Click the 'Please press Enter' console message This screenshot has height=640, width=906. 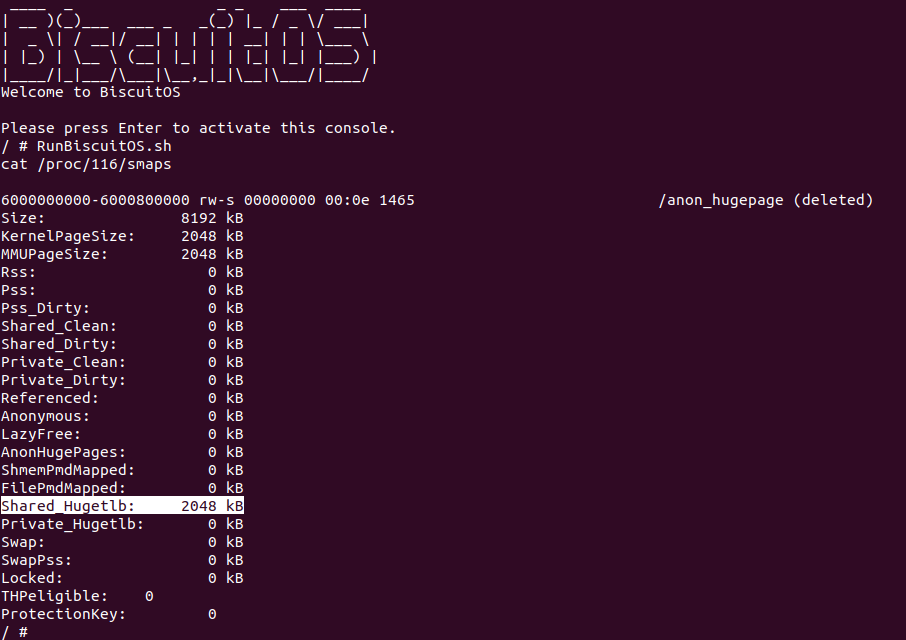tap(198, 128)
